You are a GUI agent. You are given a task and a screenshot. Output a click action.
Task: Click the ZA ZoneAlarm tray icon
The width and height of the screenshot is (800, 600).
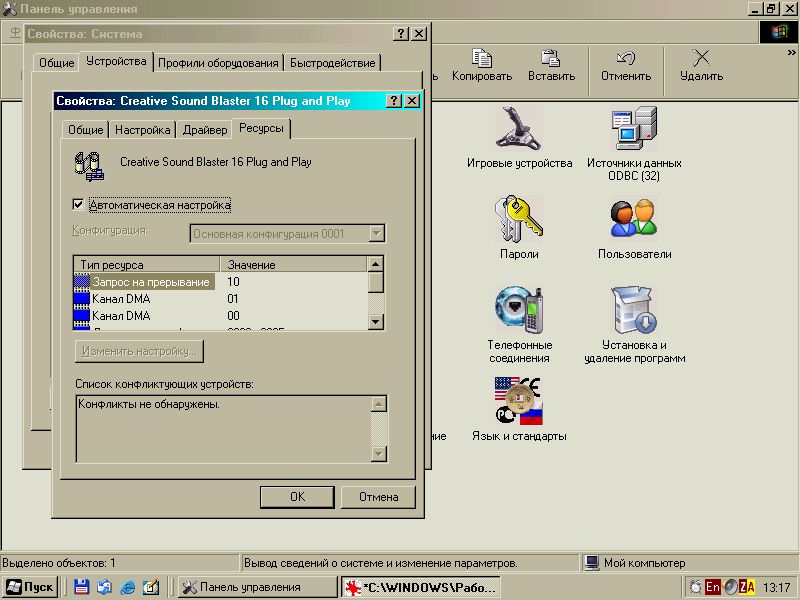[x=747, y=587]
